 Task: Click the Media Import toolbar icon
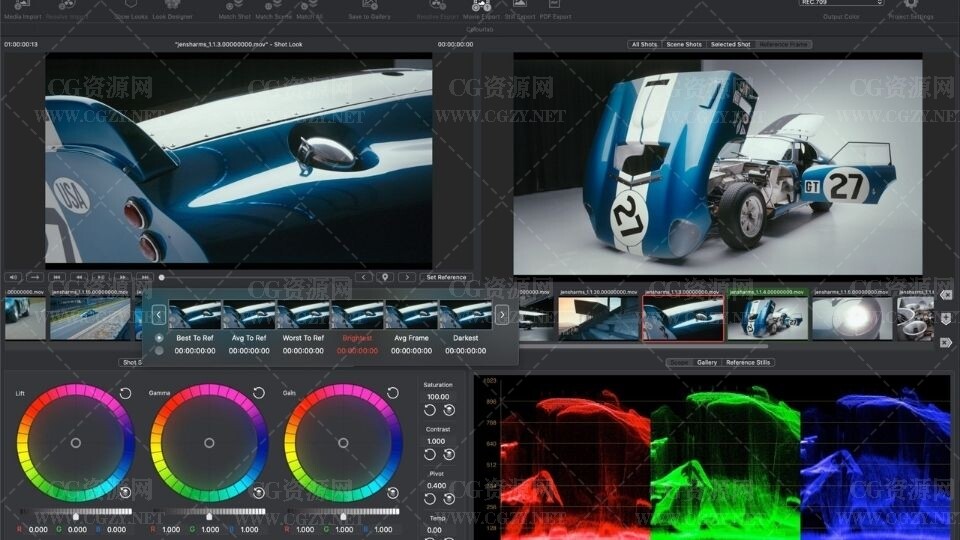[24, 6]
